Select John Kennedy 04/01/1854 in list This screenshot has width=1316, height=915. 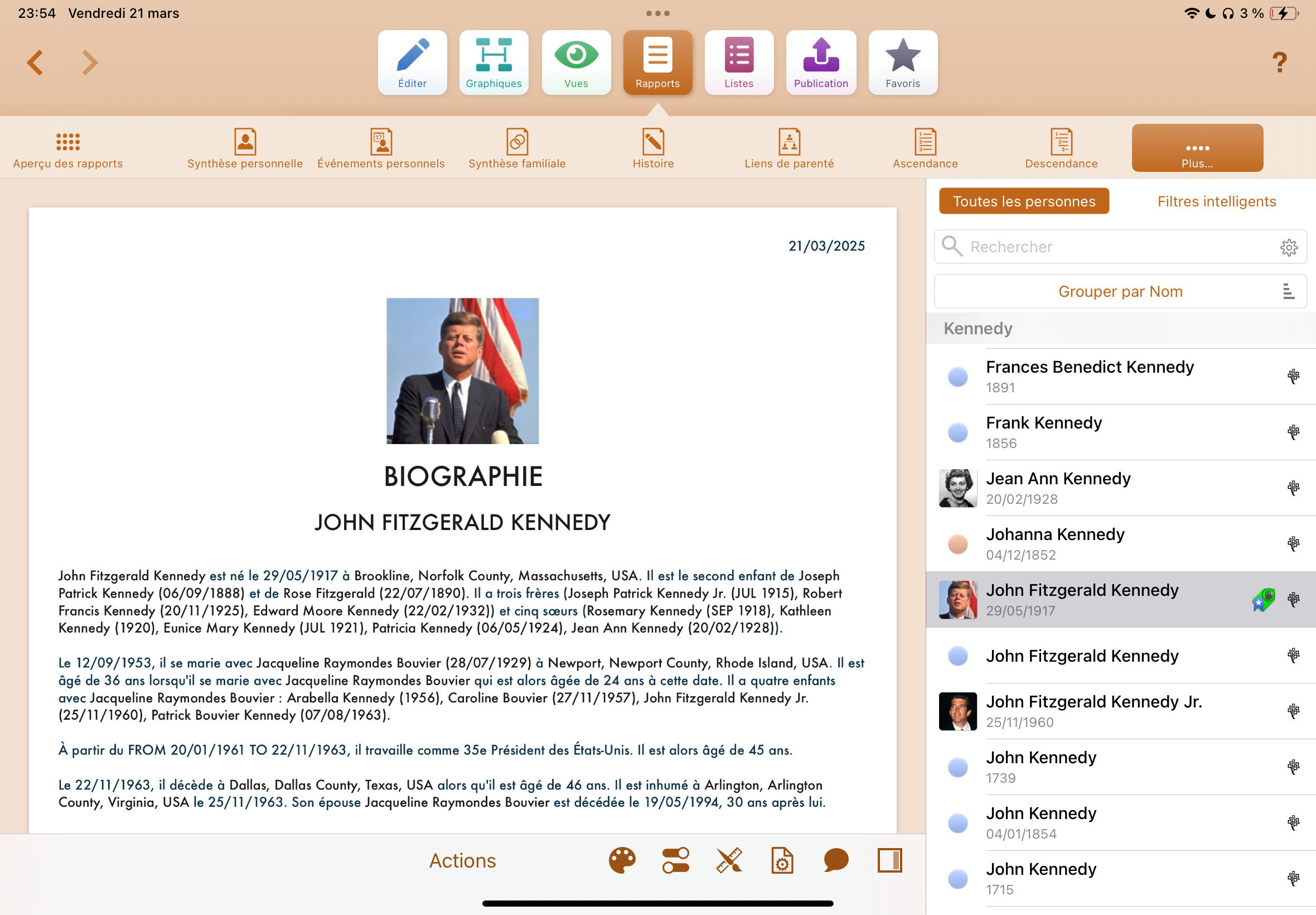click(x=1120, y=822)
